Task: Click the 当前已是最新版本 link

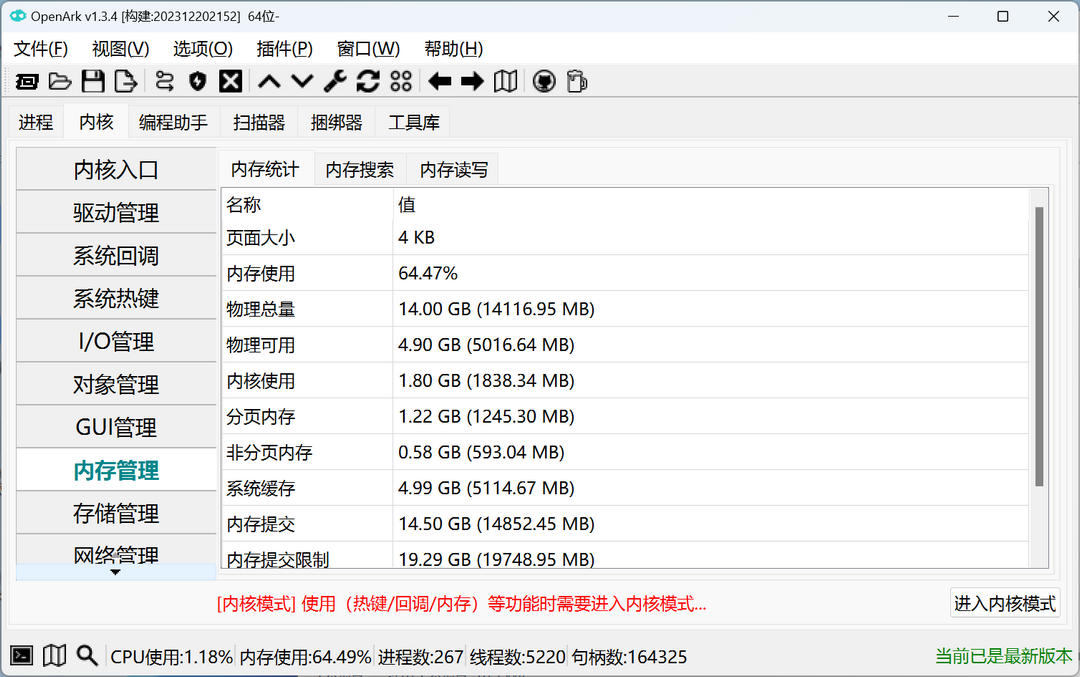Action: coord(1003,656)
